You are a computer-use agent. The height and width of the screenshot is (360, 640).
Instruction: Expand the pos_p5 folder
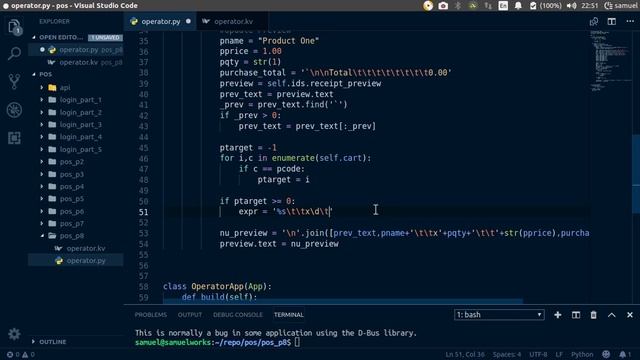click(42, 199)
